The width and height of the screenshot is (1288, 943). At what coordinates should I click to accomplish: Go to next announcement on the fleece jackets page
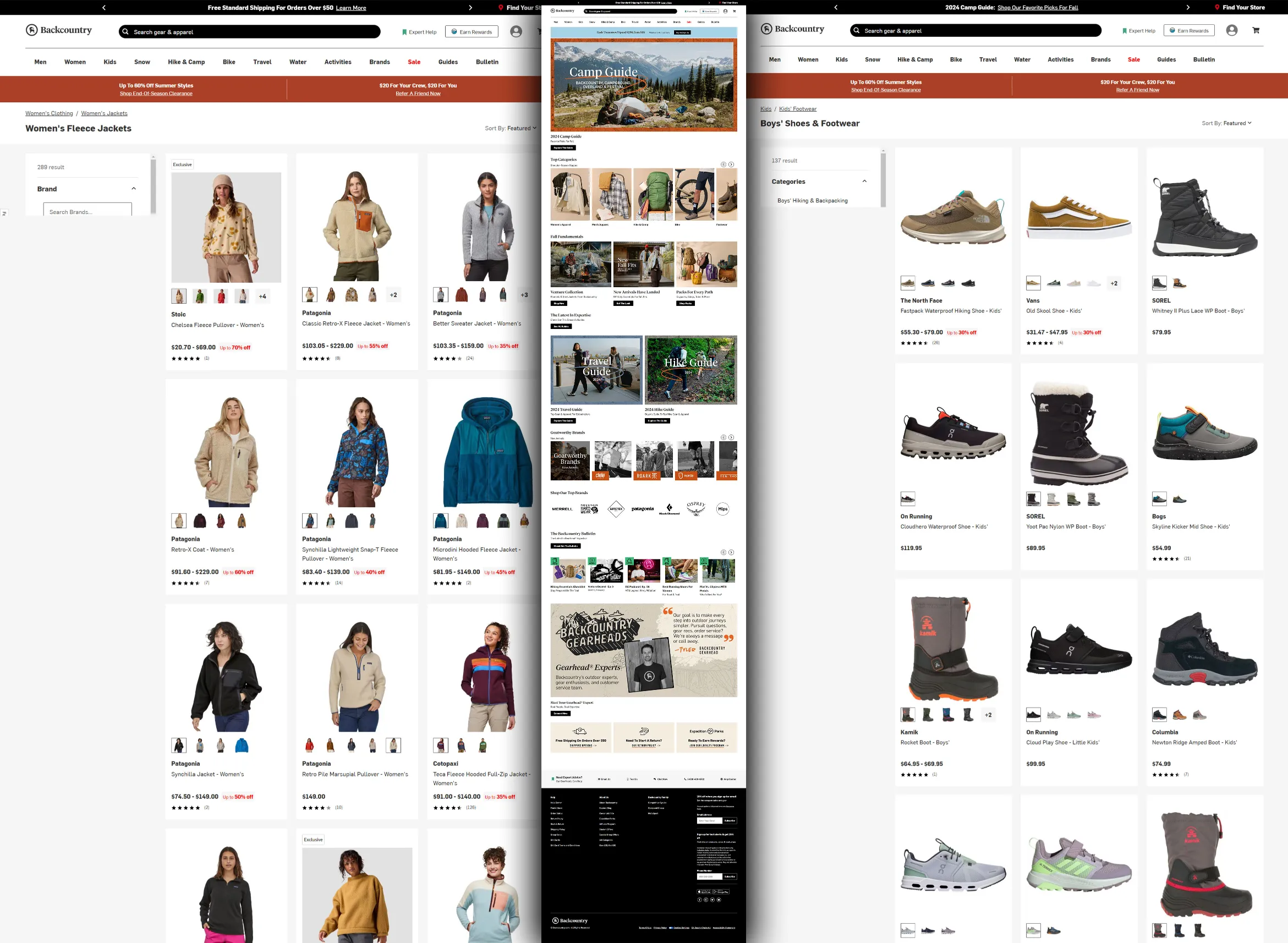tap(470, 7)
